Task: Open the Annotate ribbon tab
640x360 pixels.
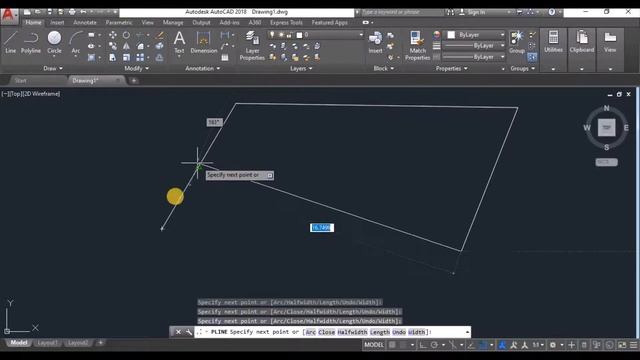Action: pos(85,22)
